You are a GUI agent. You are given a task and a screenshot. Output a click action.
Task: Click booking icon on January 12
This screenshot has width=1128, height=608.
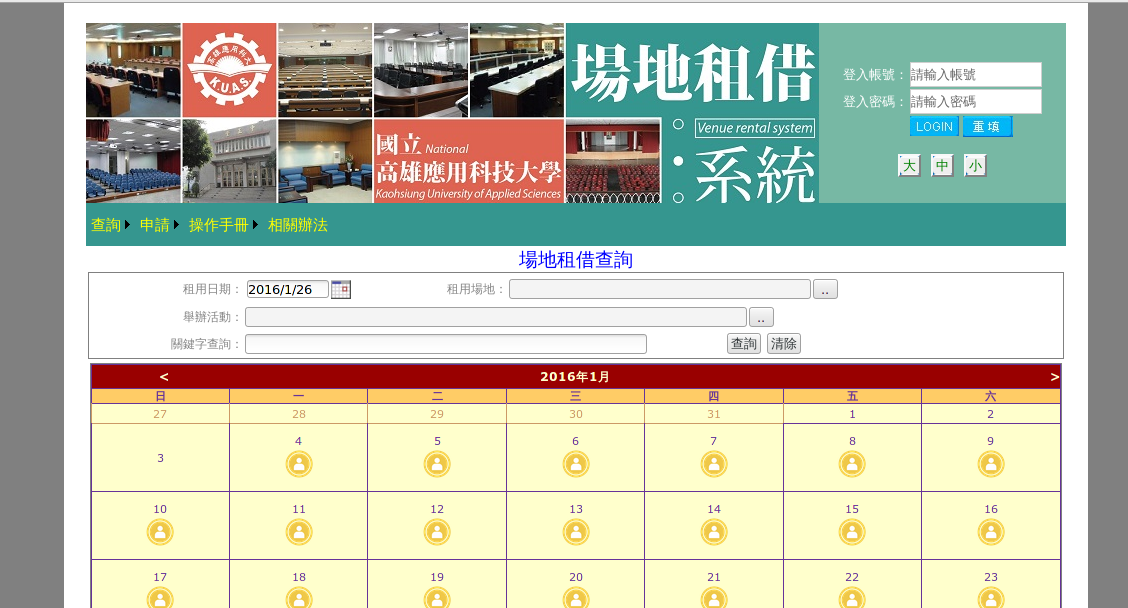pos(437,532)
